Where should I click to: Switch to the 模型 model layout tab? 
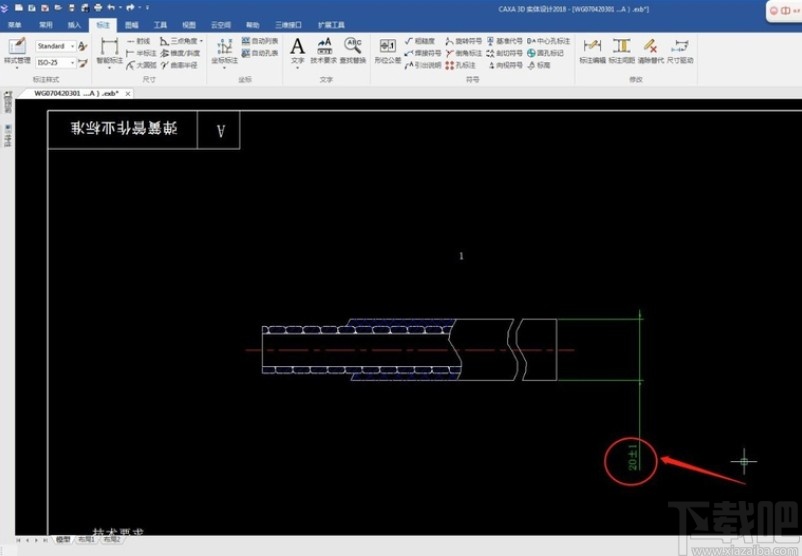(63, 540)
